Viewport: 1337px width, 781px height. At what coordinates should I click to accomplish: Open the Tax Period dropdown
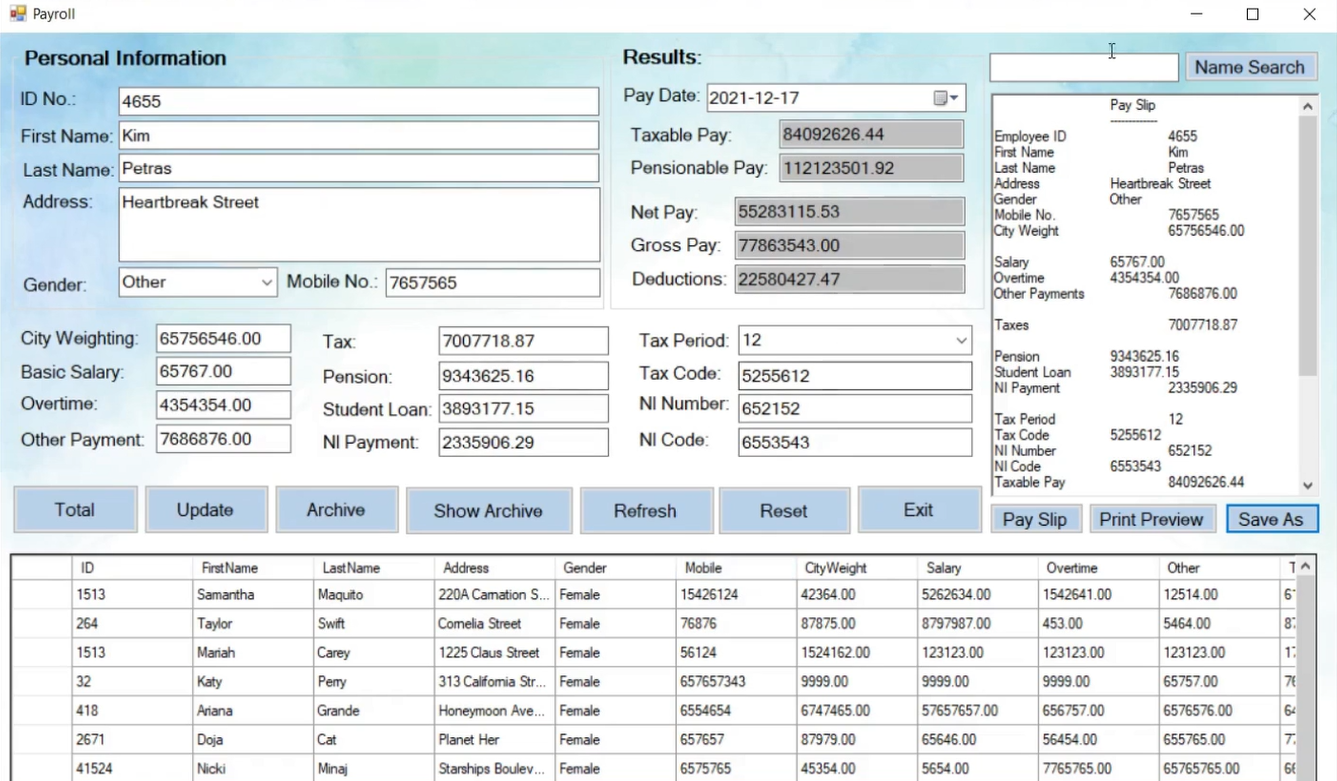click(x=960, y=341)
